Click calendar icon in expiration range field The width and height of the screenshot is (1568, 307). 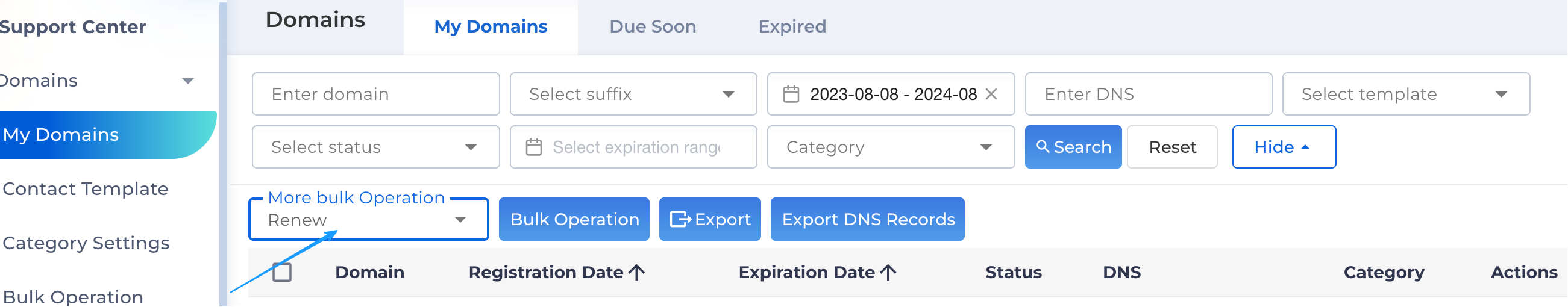point(533,147)
